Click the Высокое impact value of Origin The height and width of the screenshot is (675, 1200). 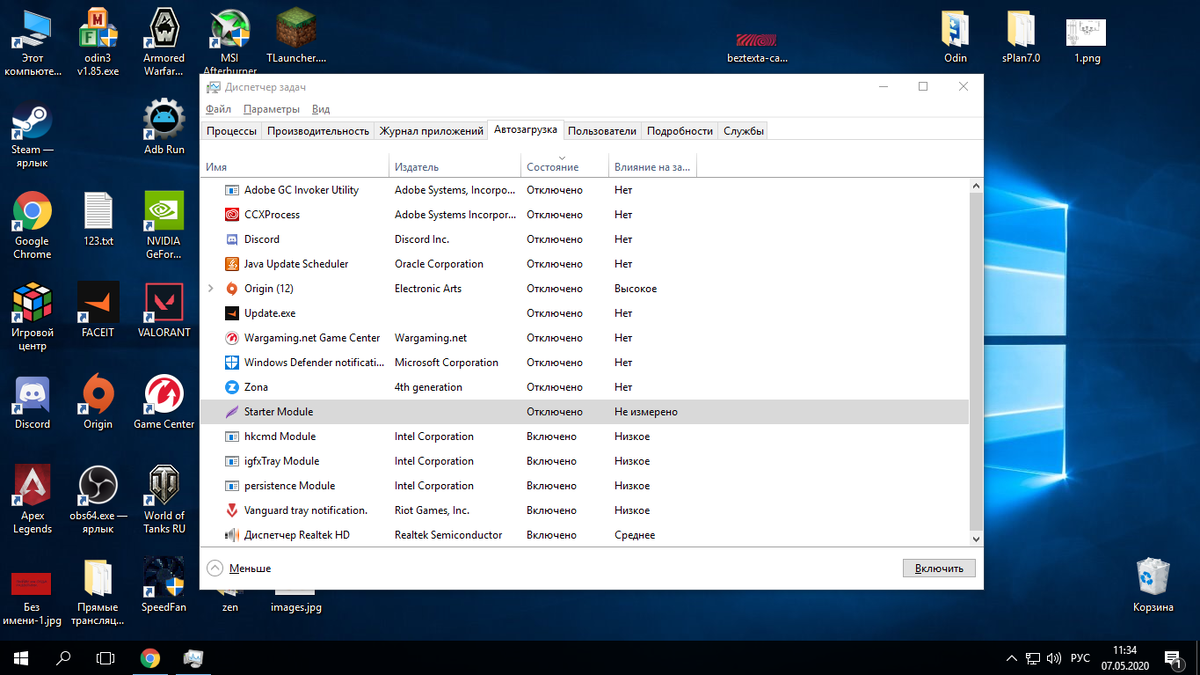click(x=636, y=288)
